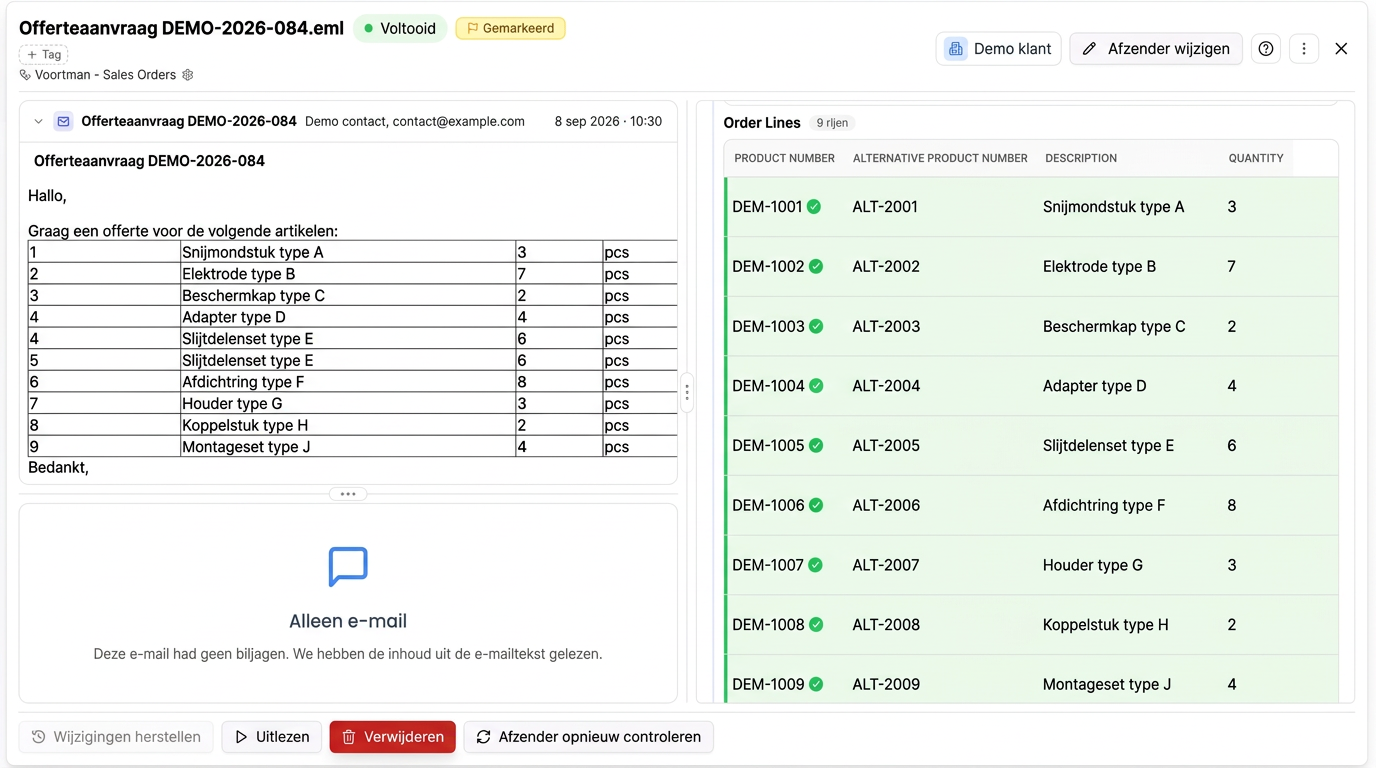
Task: Click the green check next to DEM-1002
Action: pos(816,267)
